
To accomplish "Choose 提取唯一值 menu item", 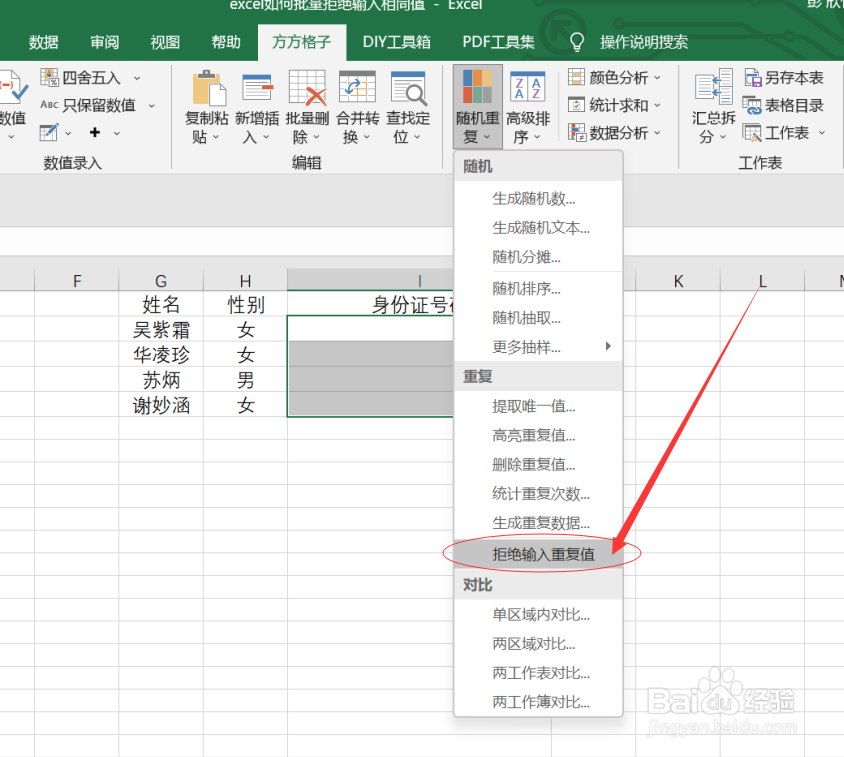I will coord(538,406).
